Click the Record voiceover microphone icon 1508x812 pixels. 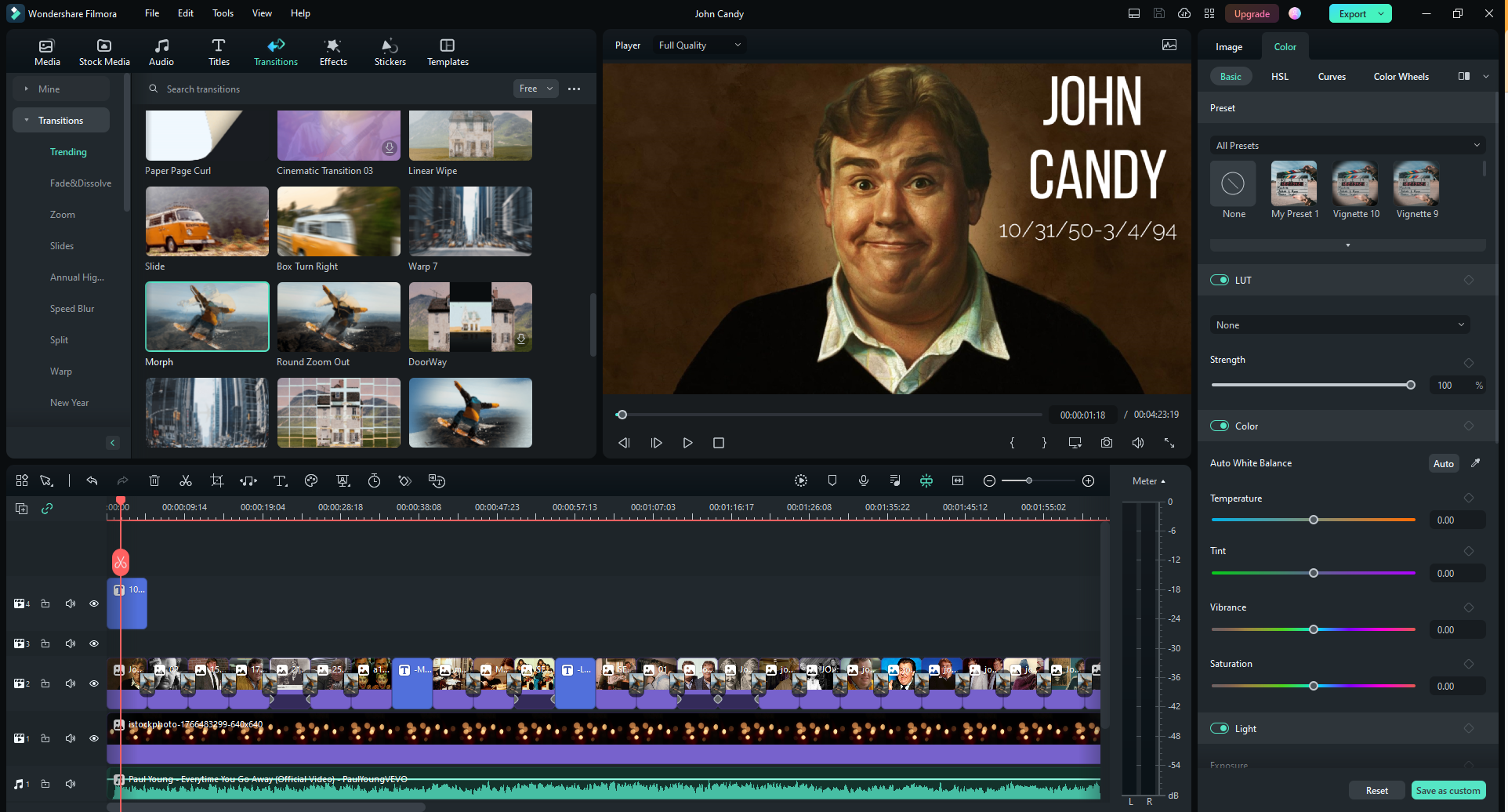pyautogui.click(x=864, y=480)
